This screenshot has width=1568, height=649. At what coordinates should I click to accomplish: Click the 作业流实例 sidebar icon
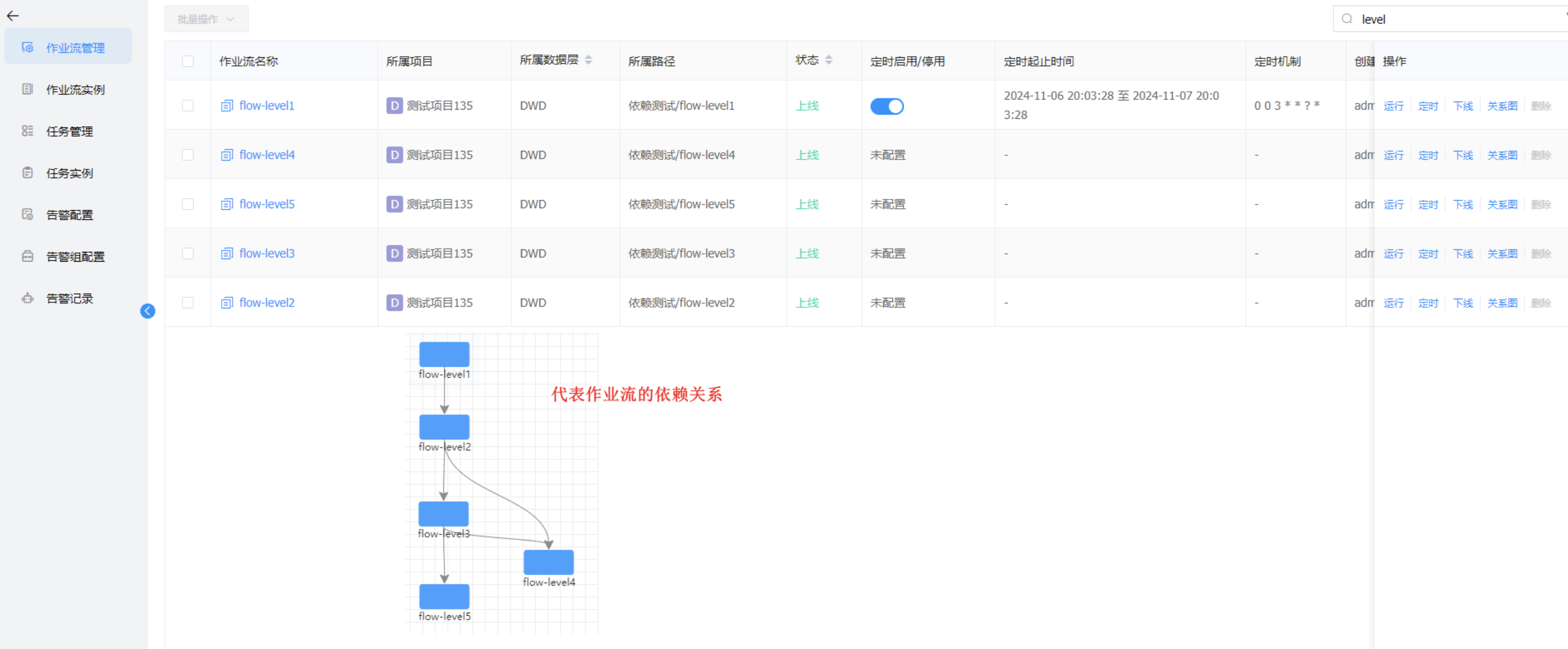(x=27, y=89)
